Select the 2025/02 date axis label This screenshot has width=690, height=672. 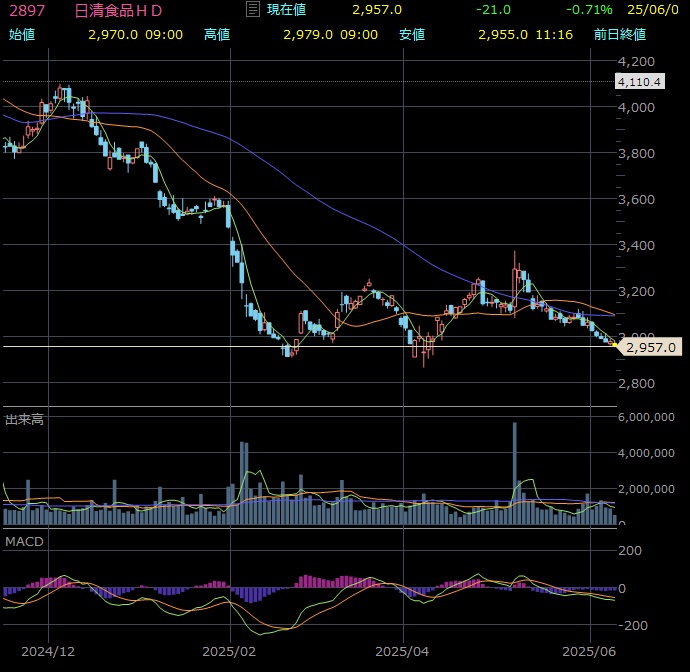(x=229, y=652)
